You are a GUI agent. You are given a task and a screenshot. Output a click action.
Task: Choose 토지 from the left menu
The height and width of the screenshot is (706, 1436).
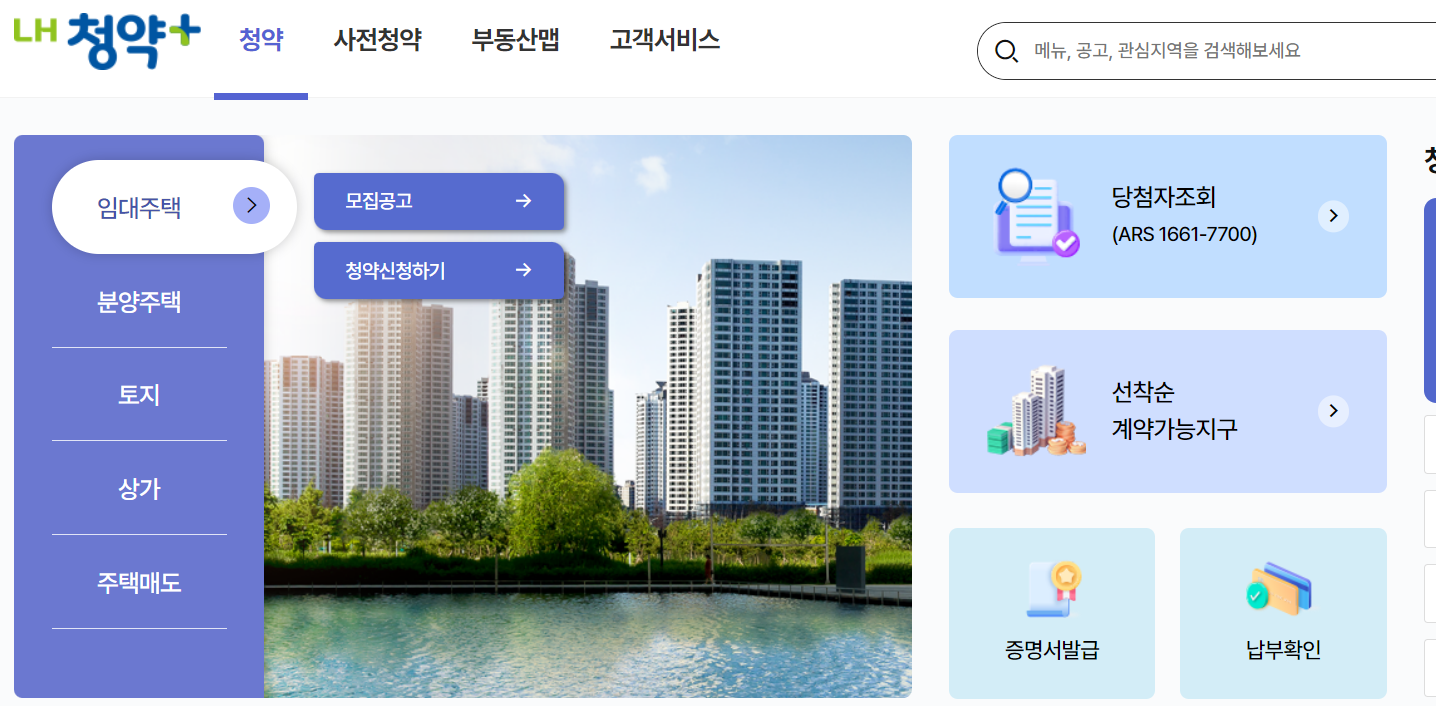click(139, 394)
